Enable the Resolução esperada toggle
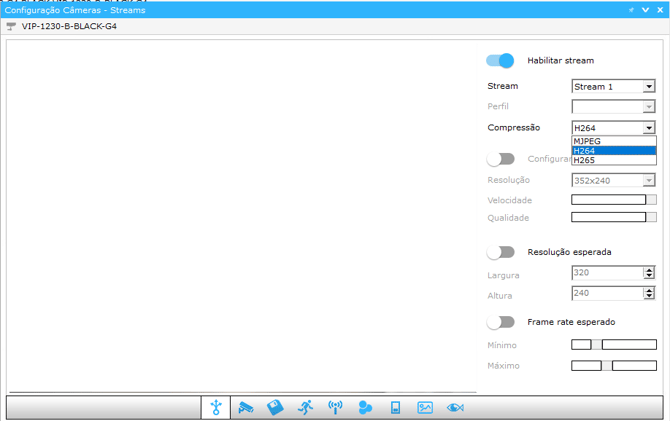This screenshot has width=670, height=421. [500, 252]
